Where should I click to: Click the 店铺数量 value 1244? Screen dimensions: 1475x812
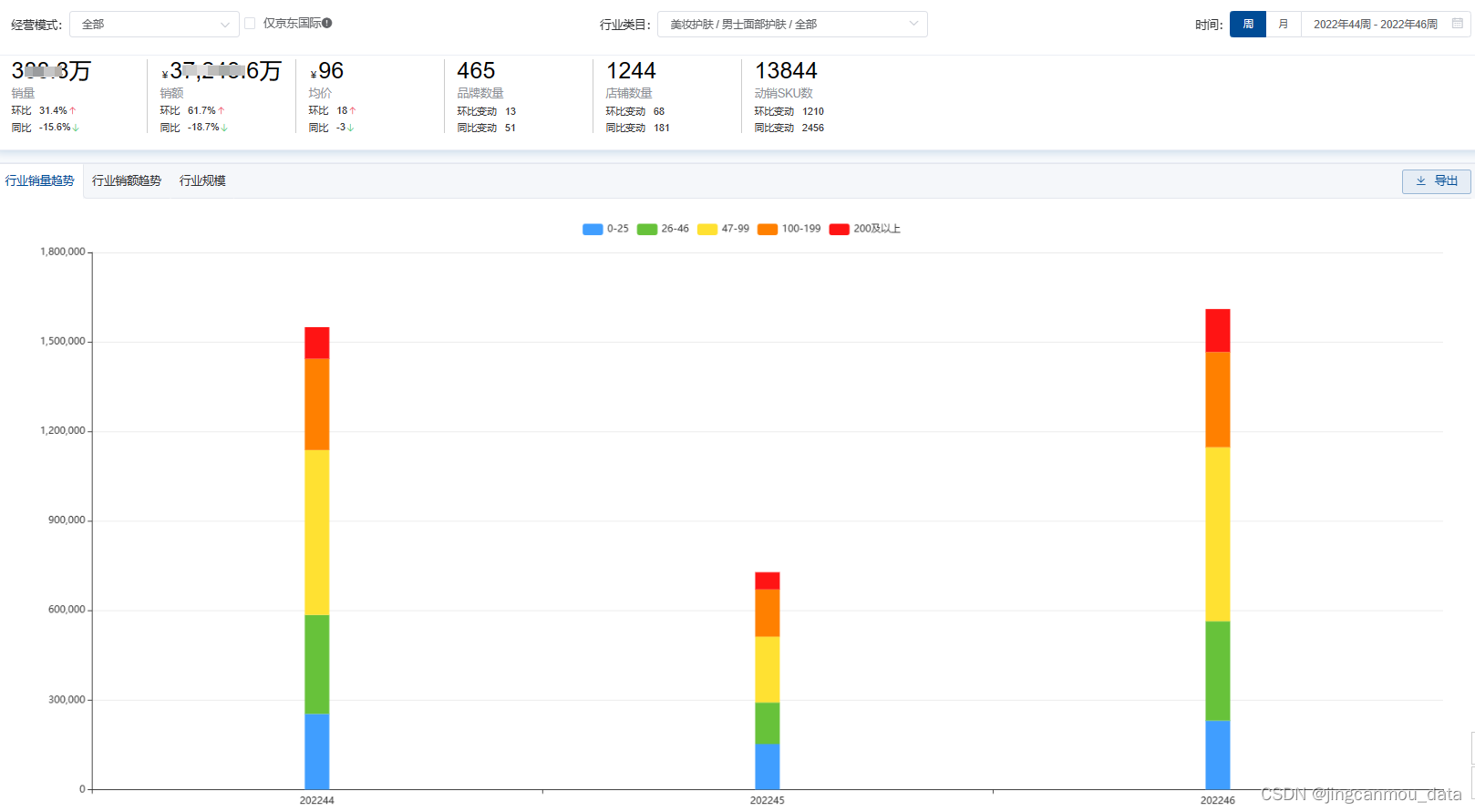[x=631, y=71]
